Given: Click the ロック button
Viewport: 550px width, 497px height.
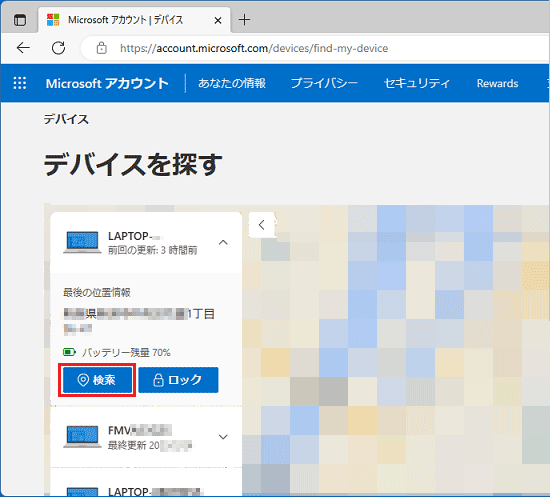Looking at the screenshot, I should point(178,380).
